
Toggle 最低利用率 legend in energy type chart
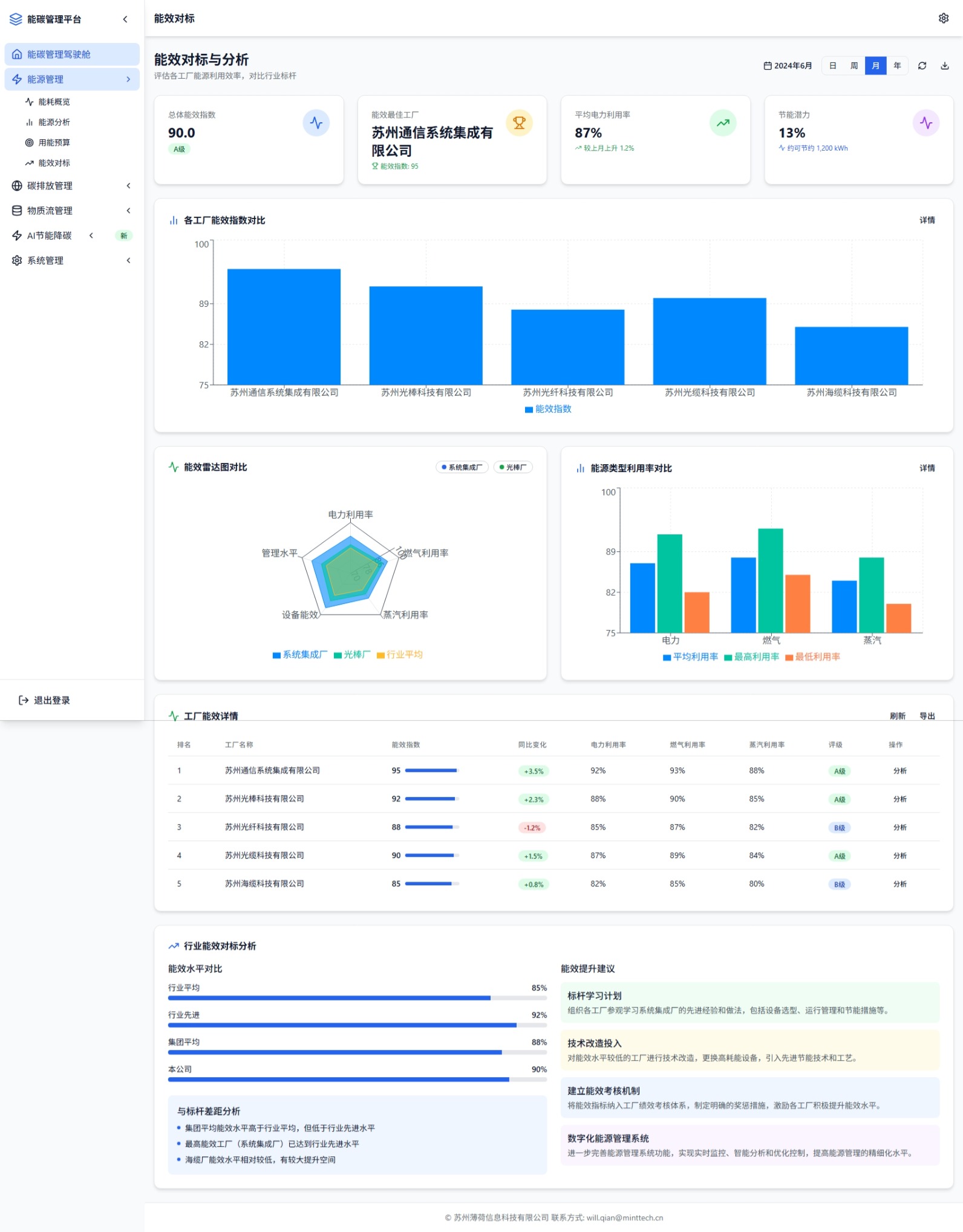[x=812, y=657]
